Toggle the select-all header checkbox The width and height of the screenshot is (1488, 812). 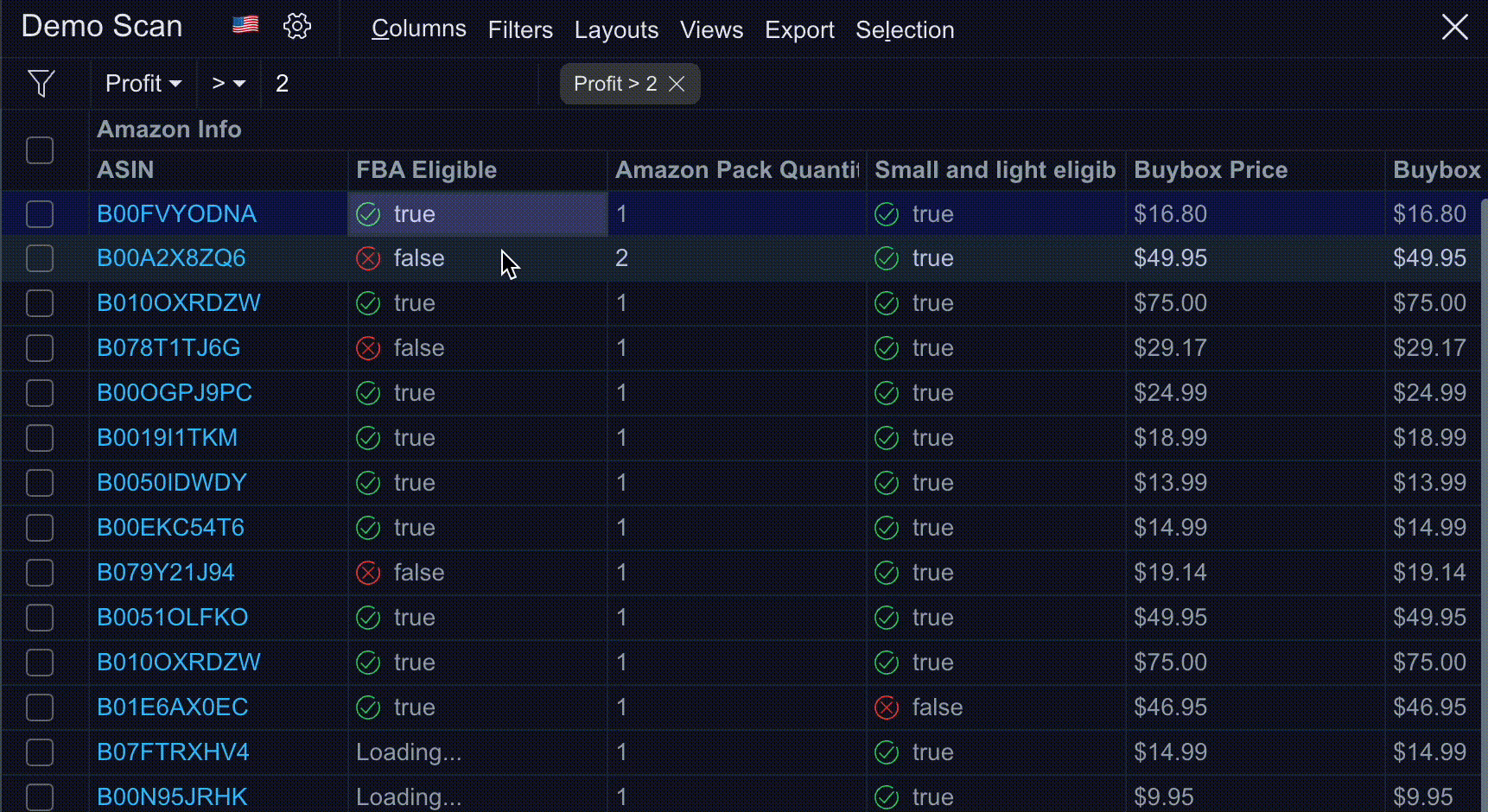pos(40,150)
